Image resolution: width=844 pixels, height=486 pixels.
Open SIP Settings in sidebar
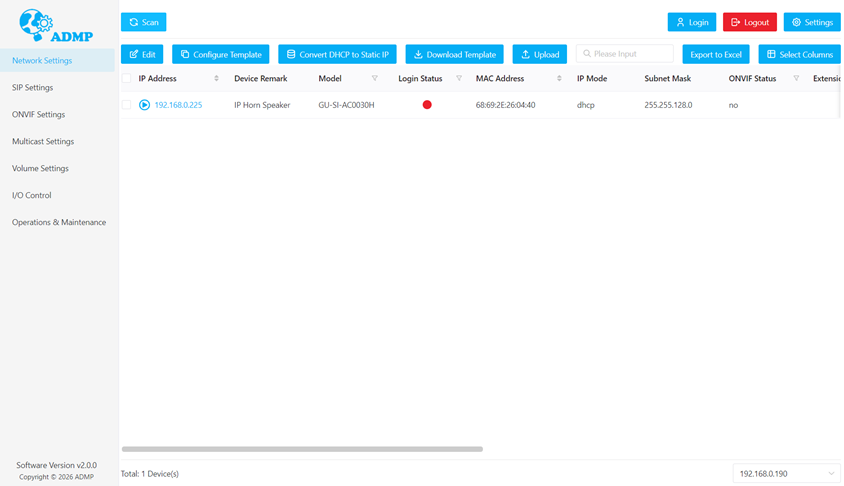(57, 87)
